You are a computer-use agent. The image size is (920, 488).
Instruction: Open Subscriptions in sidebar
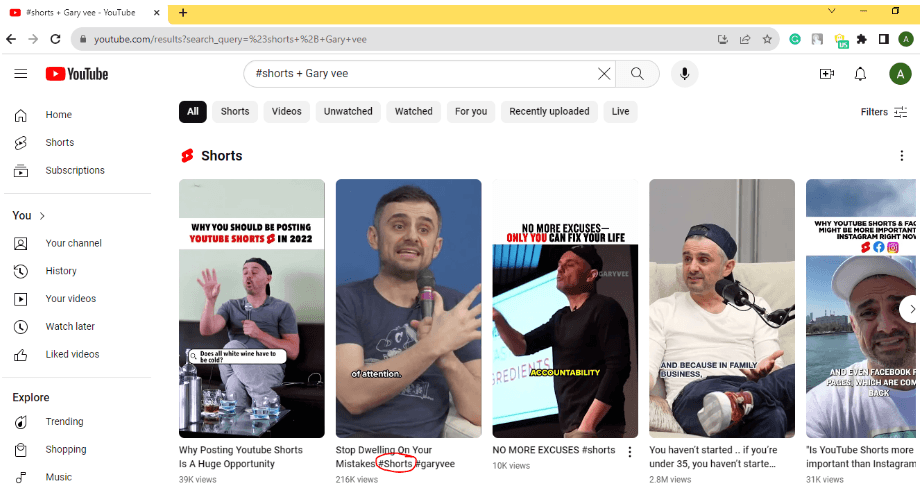pos(76,171)
